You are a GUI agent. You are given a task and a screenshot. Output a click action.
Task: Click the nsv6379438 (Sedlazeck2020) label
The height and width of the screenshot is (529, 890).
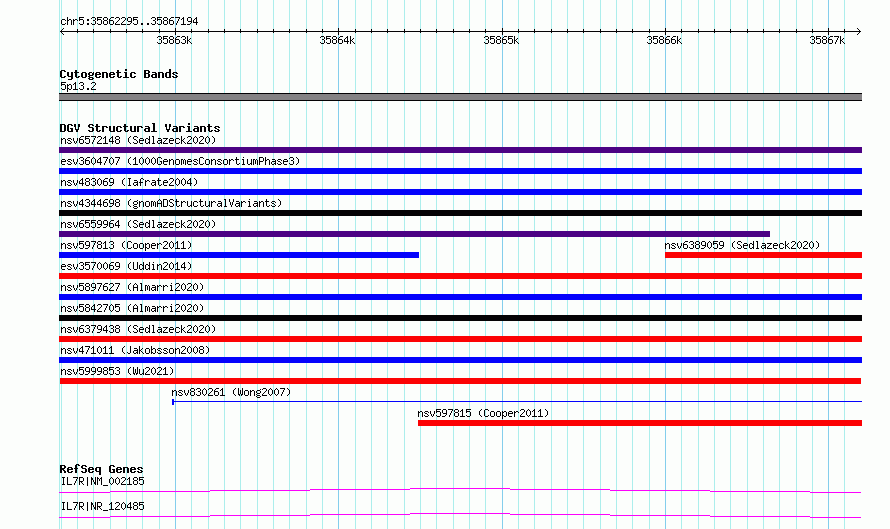[138, 329]
